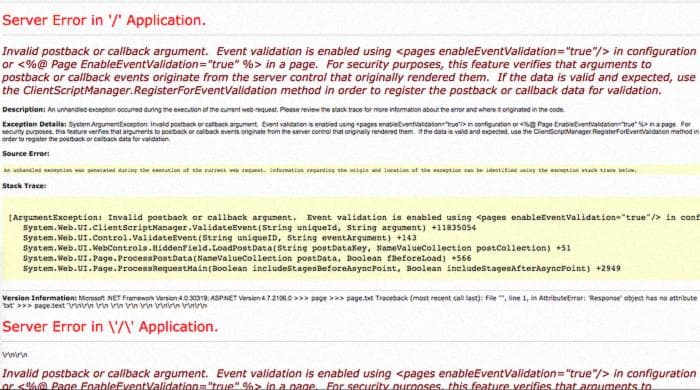
Task: Click the 'Version Information:' label
Action: (x=39, y=298)
